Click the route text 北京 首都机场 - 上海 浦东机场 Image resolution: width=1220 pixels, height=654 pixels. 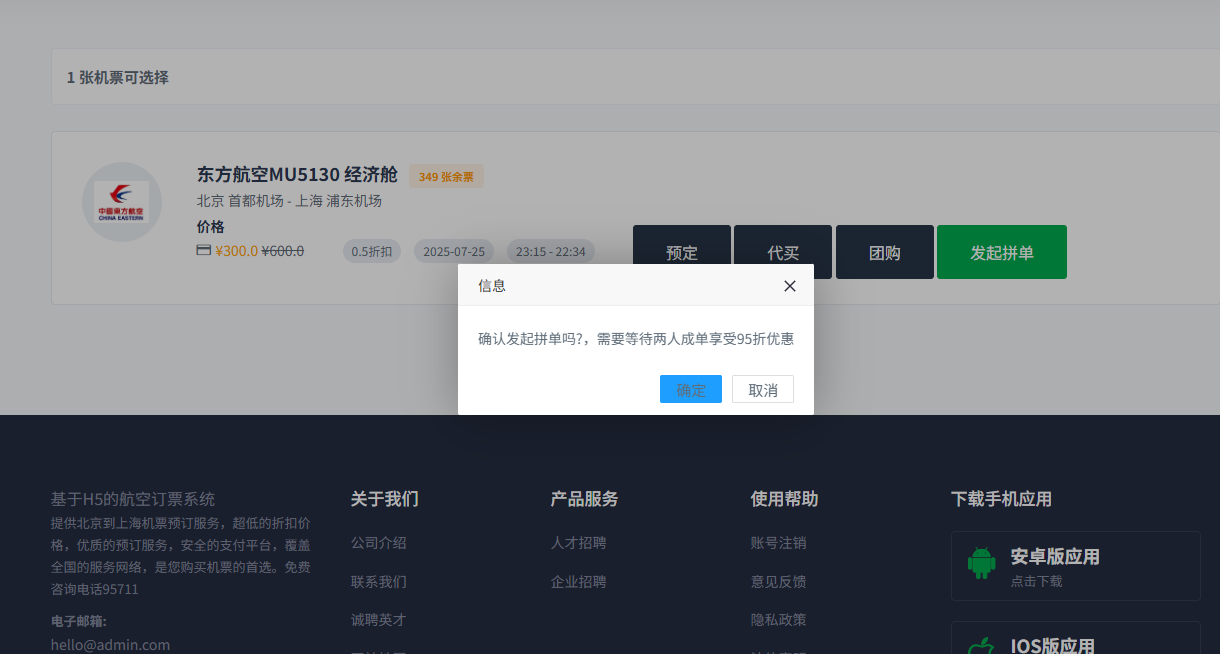tap(289, 201)
